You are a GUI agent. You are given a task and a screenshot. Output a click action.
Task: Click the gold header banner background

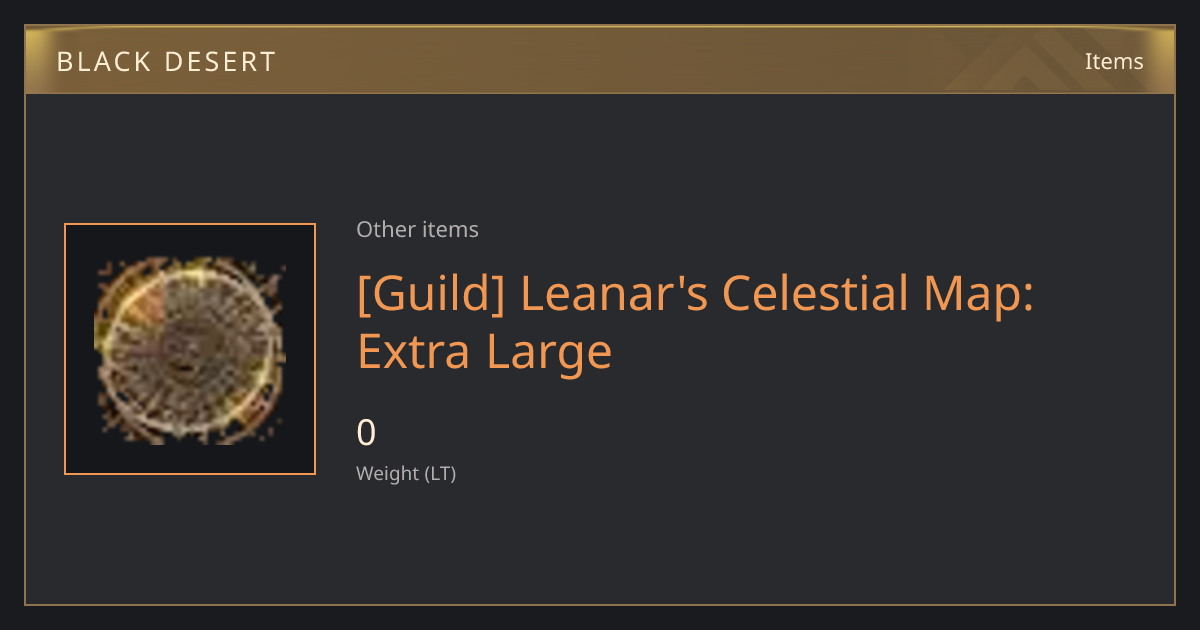coord(600,60)
